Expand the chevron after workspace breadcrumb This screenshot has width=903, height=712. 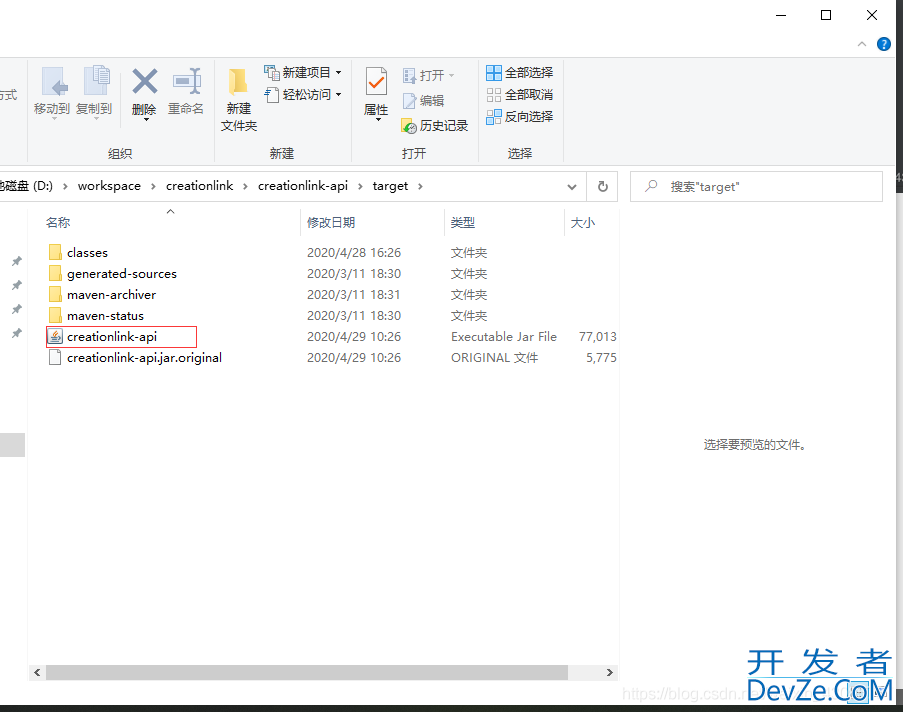tap(153, 187)
